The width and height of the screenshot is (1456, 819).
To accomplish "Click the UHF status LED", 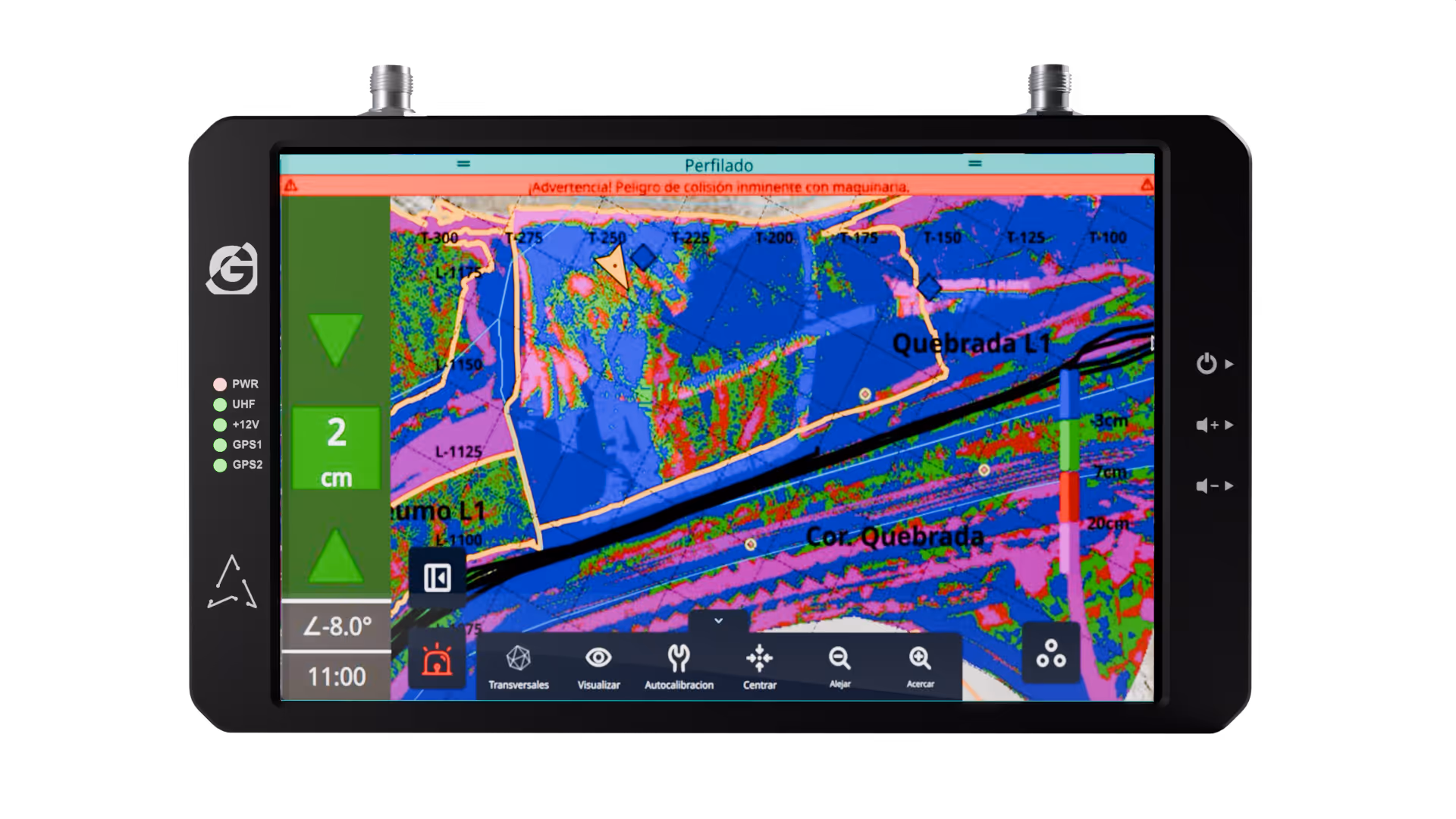I will pyautogui.click(x=220, y=404).
